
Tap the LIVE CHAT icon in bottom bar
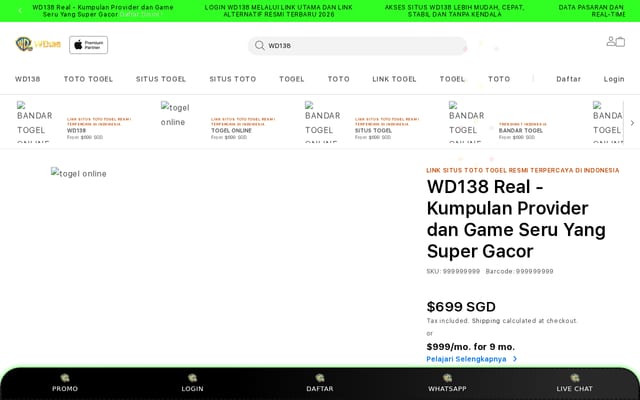pyautogui.click(x=575, y=378)
